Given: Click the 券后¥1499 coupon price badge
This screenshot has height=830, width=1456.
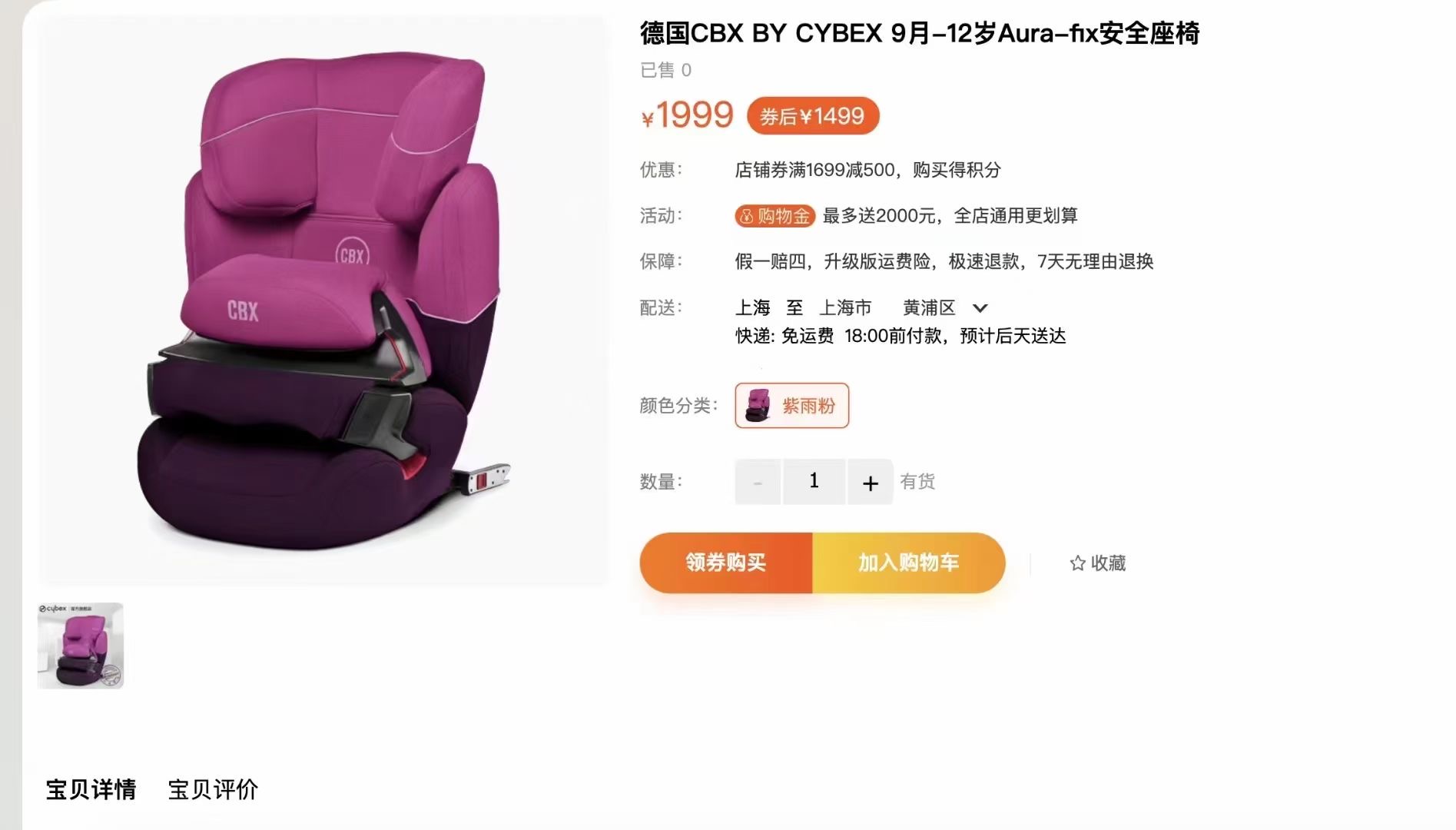Looking at the screenshot, I should coord(813,116).
